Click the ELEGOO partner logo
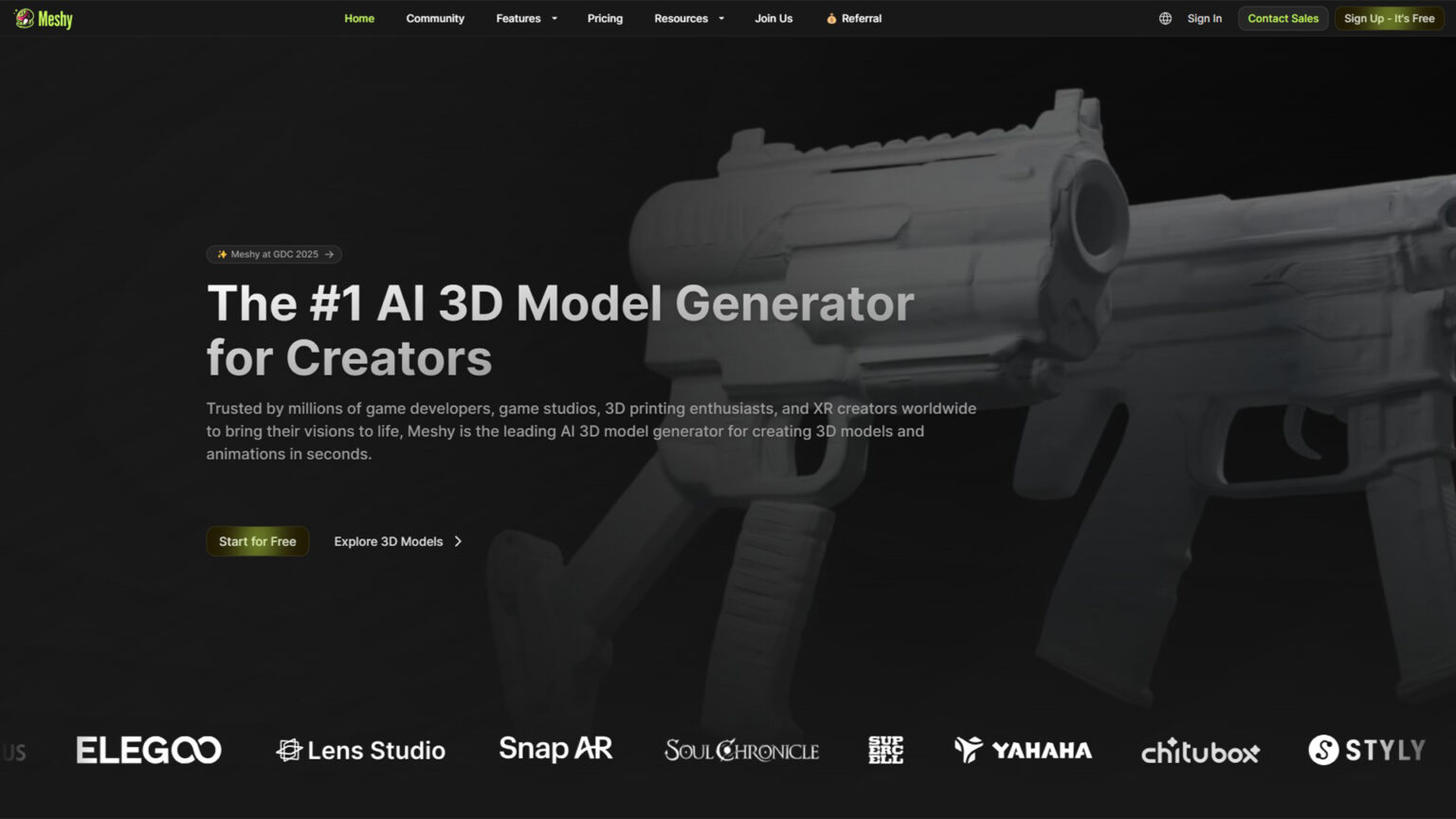1456x819 pixels. coord(149,751)
